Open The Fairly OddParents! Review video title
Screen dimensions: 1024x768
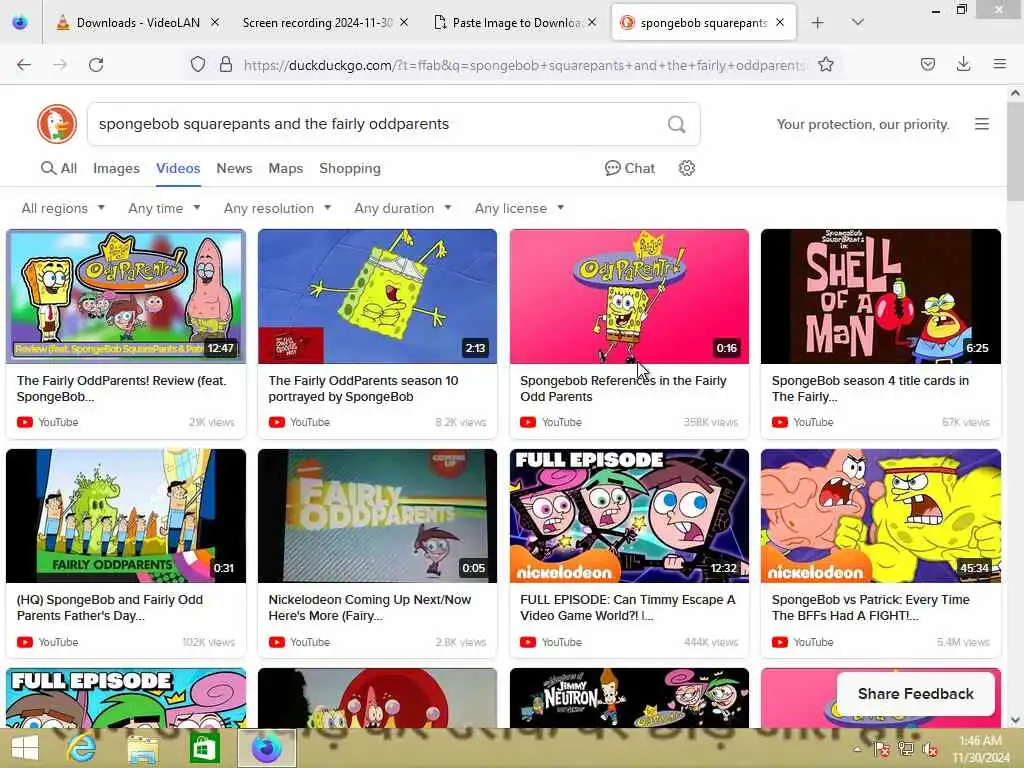point(121,389)
